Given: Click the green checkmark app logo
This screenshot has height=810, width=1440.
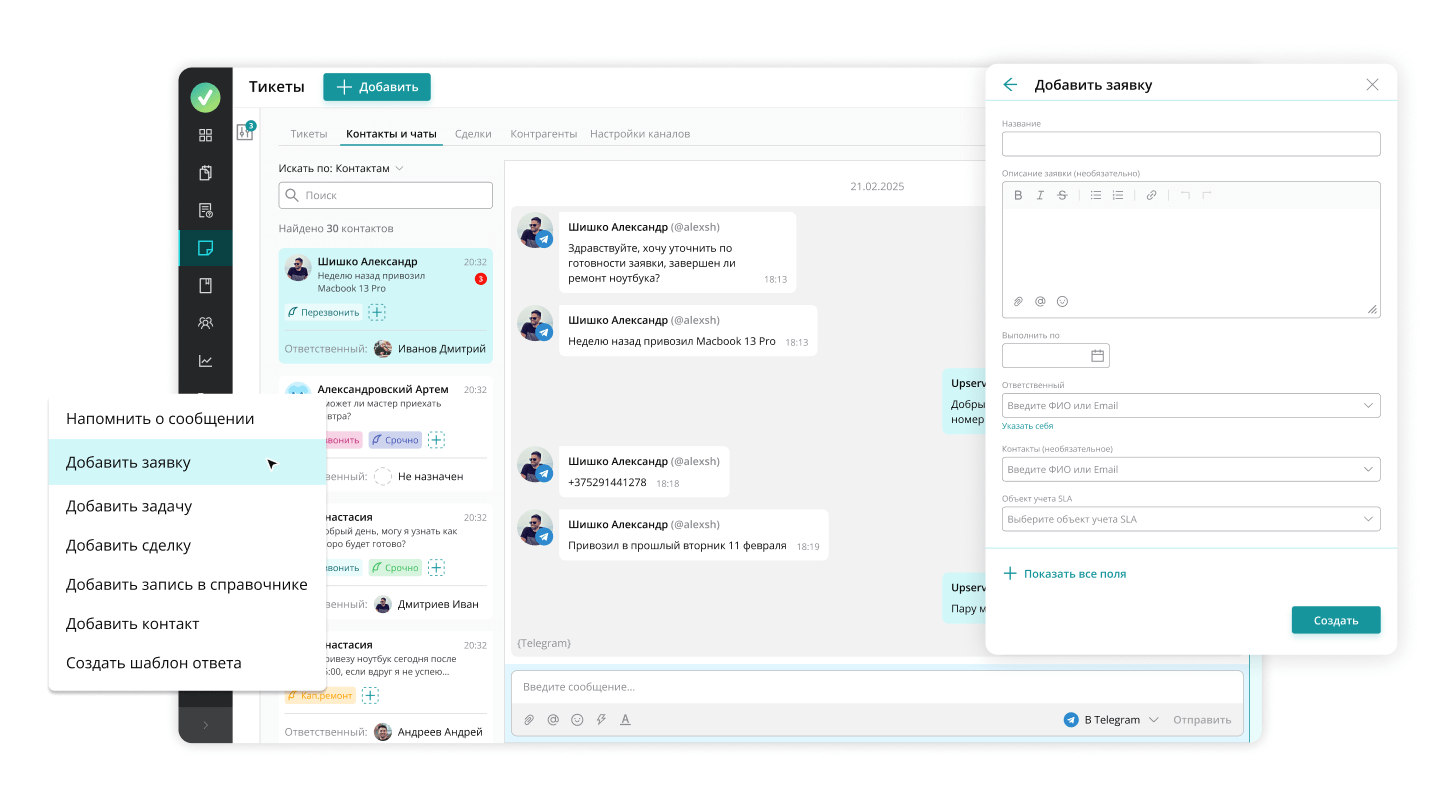Looking at the screenshot, I should pyautogui.click(x=205, y=97).
